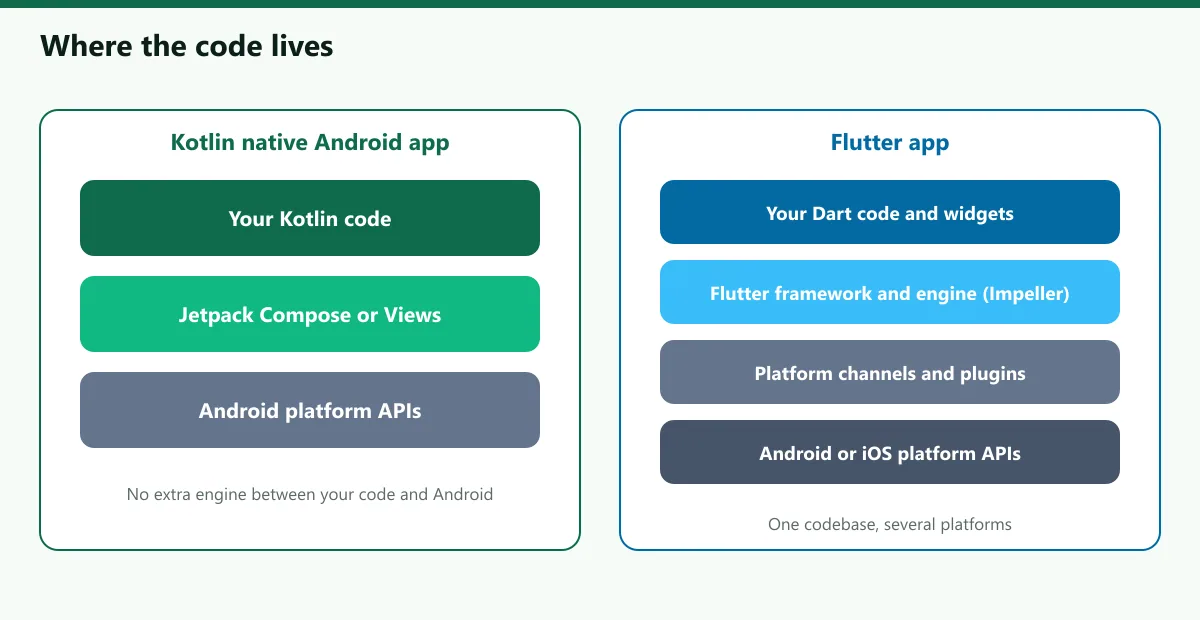The height and width of the screenshot is (620, 1200).
Task: Select the 'Flutter framework and engine (Impeller)' block
Action: (890, 292)
